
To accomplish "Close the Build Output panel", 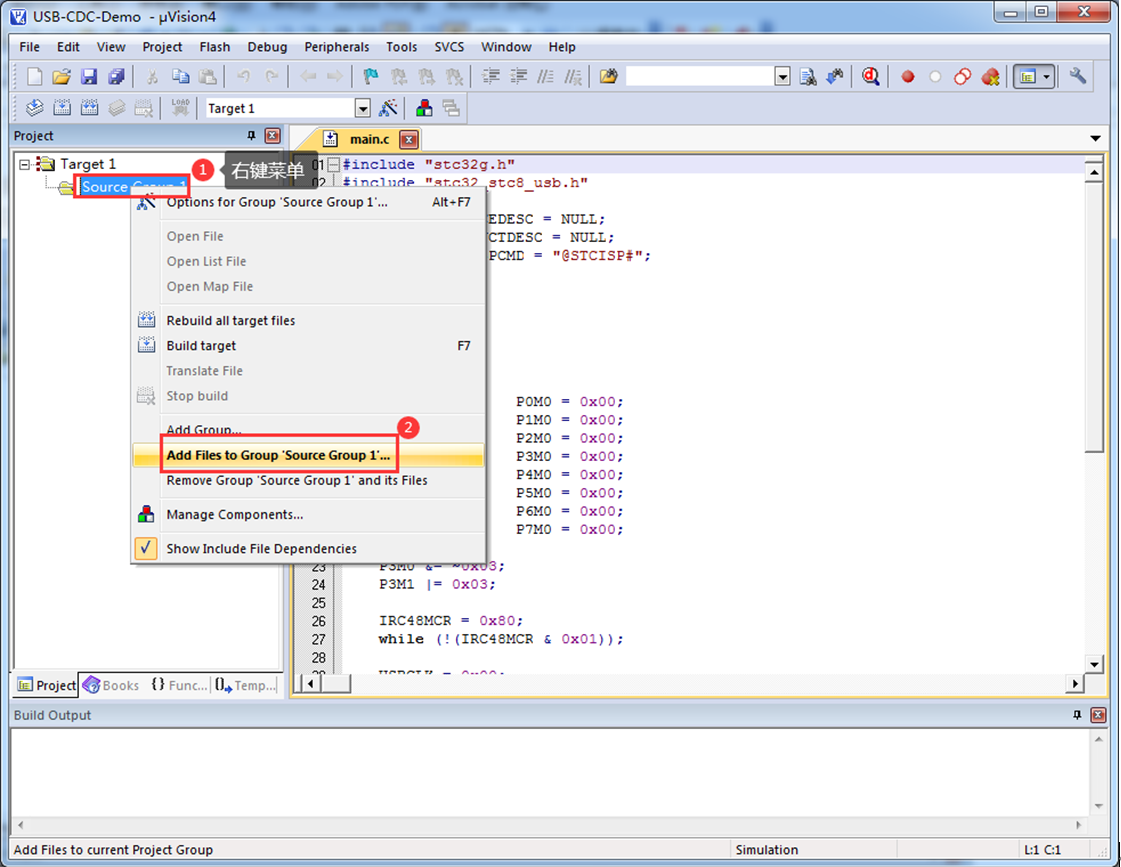I will click(x=1098, y=715).
